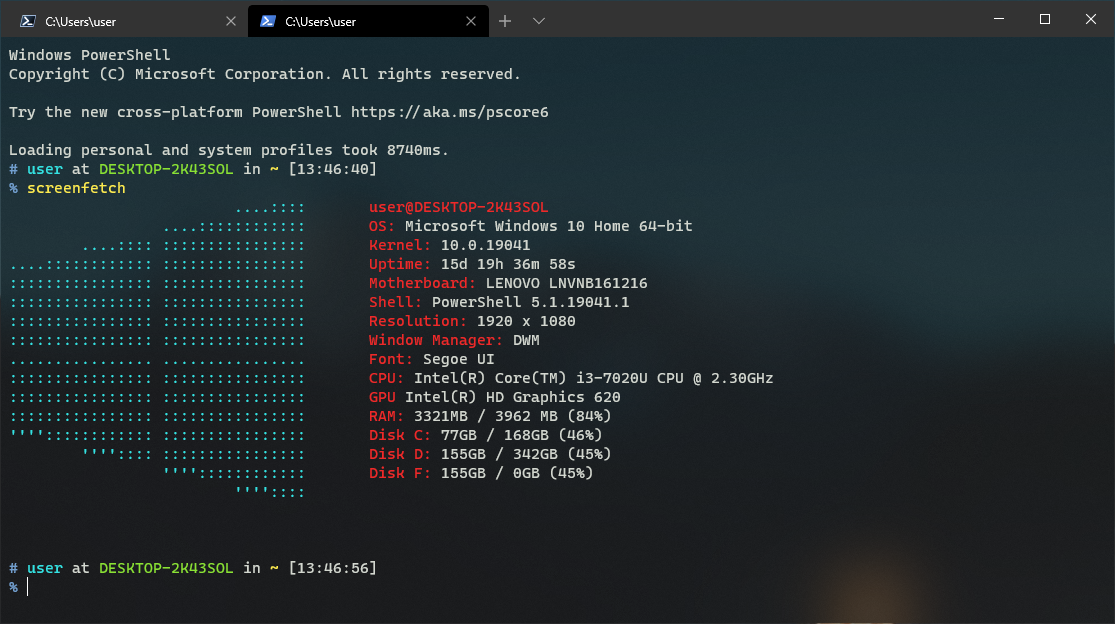Click the Disk D value "155GB / 342GB (45%)"
Screen dimensions: 1115x624
pos(526,454)
